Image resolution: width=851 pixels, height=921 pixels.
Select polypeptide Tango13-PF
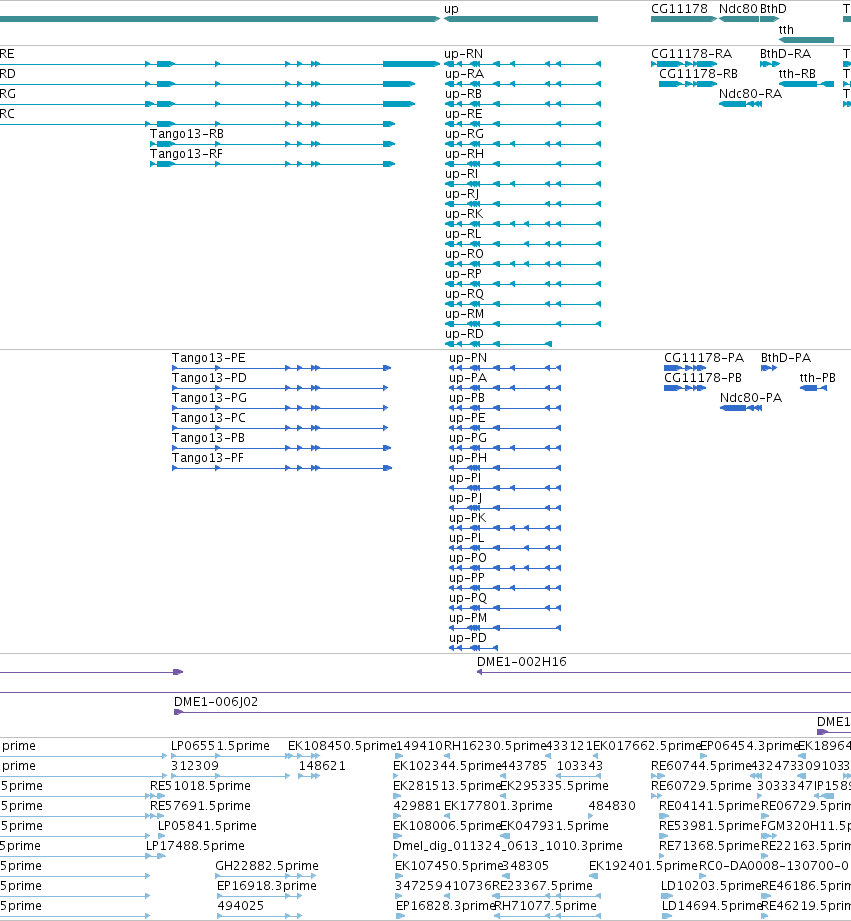pyautogui.click(x=207, y=458)
